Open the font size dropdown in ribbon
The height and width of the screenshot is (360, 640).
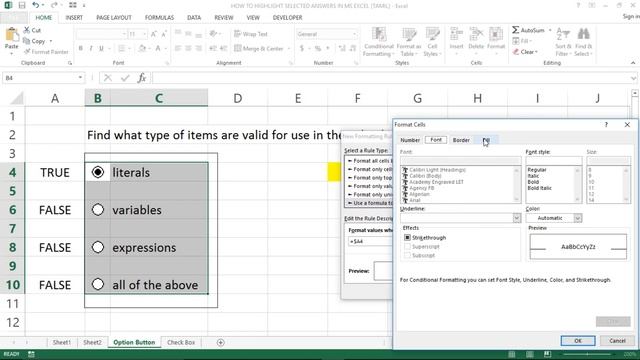(x=144, y=34)
